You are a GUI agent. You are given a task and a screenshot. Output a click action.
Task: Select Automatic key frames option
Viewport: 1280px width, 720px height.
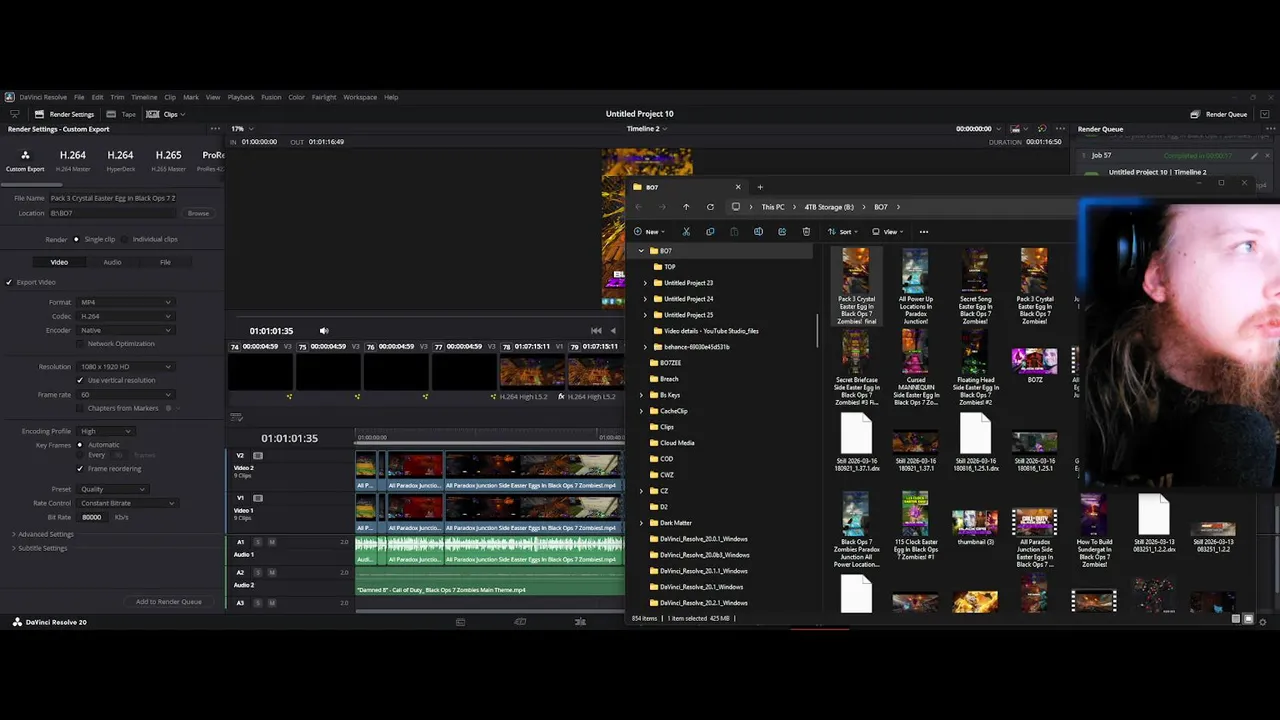80,445
